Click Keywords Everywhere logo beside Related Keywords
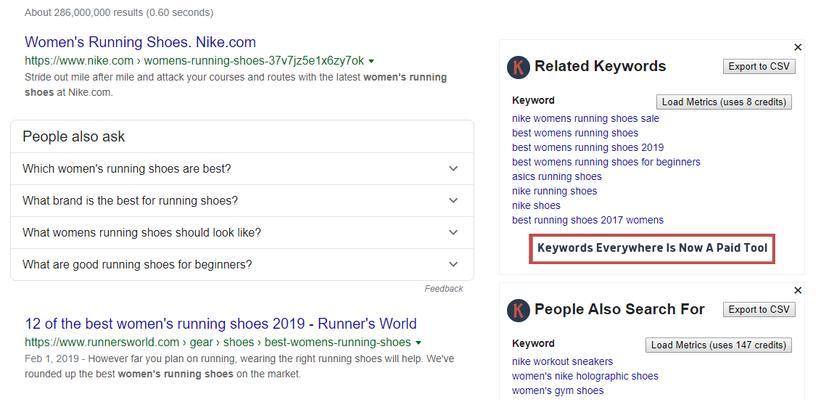The width and height of the screenshot is (821, 400). 518,67
